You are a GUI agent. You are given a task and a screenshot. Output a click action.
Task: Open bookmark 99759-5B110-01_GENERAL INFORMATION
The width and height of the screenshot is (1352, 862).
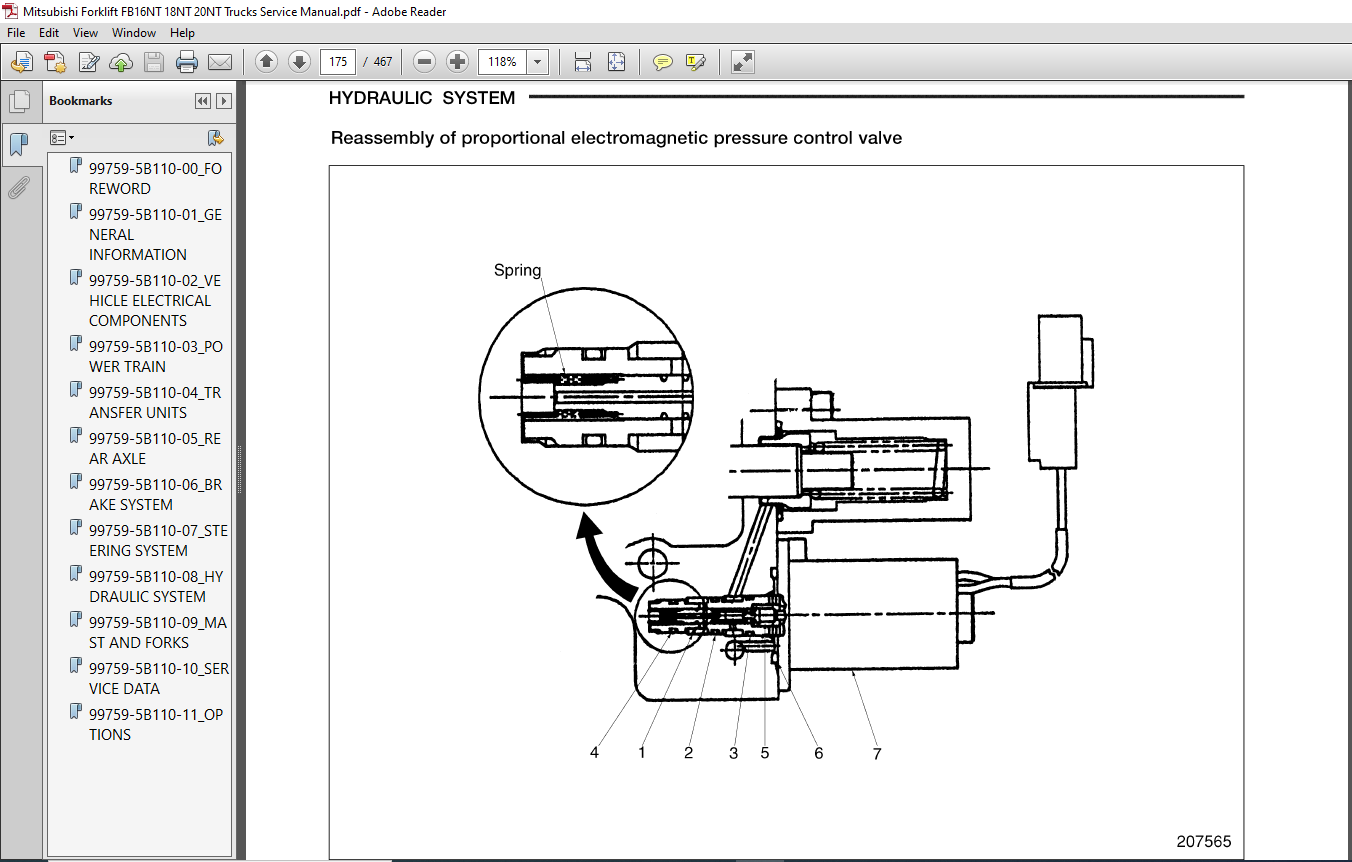[155, 235]
